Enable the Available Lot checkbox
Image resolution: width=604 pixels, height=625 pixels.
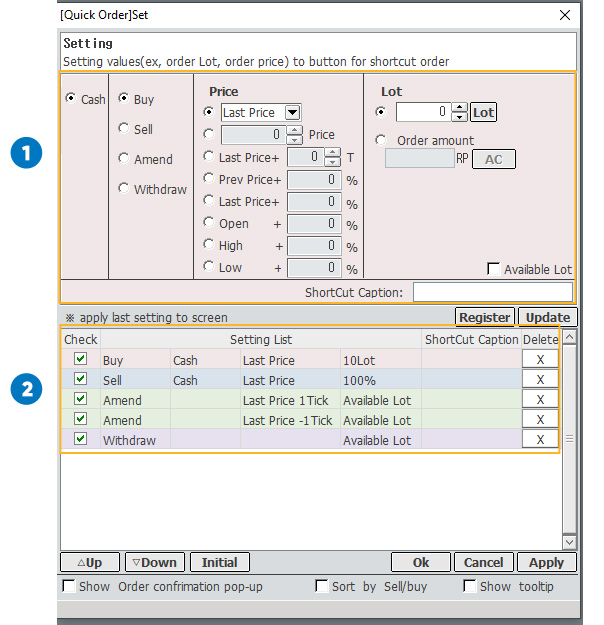click(493, 269)
